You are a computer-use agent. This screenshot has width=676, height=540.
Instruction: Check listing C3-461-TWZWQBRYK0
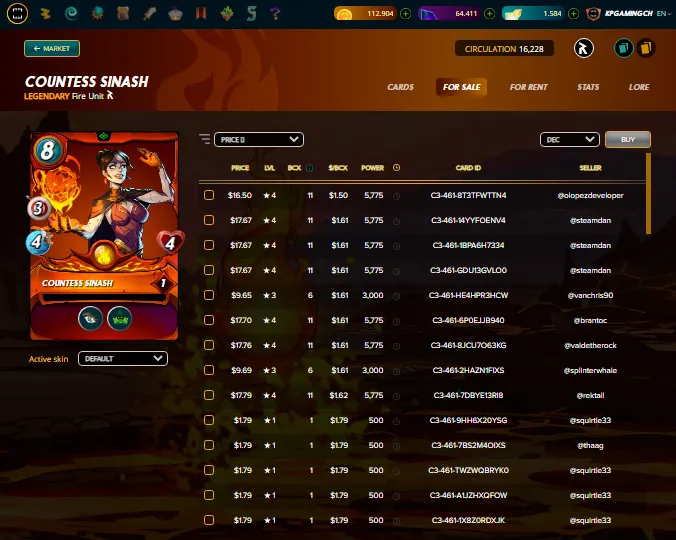(x=209, y=470)
